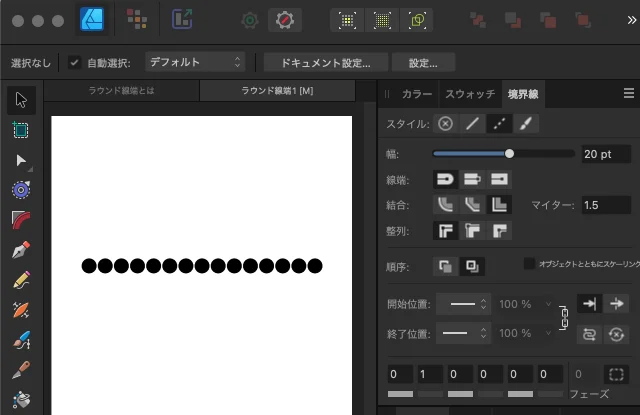
Task: Open the 開始位置 arrowhead dropdown
Action: 467,304
